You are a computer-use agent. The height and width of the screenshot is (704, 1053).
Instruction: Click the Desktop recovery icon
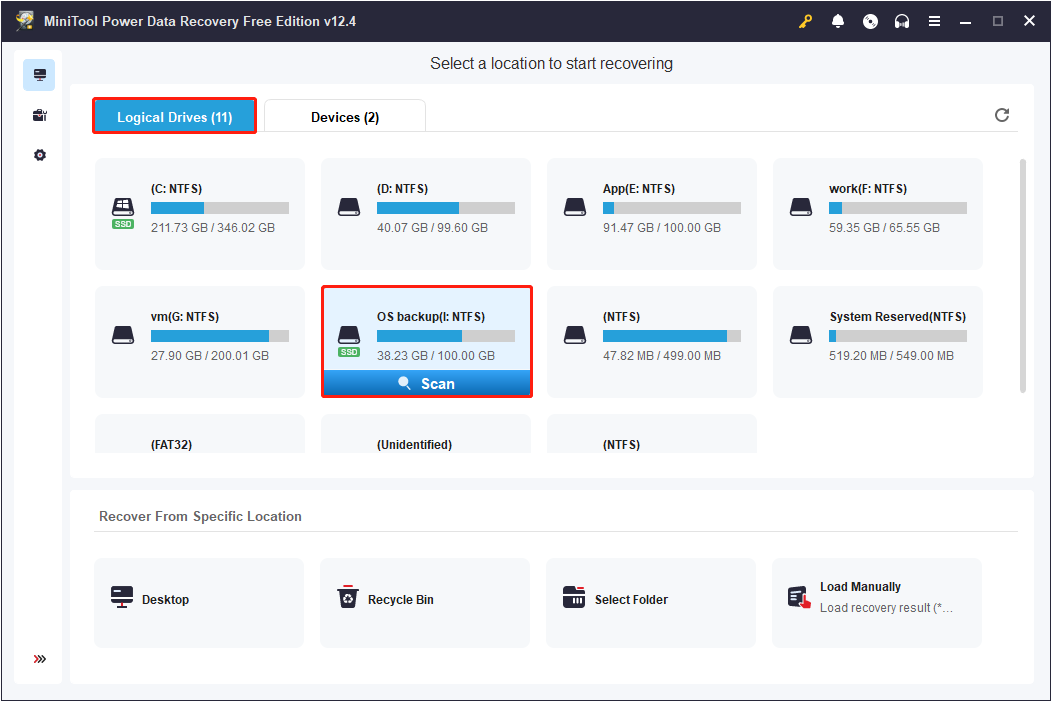(121, 596)
